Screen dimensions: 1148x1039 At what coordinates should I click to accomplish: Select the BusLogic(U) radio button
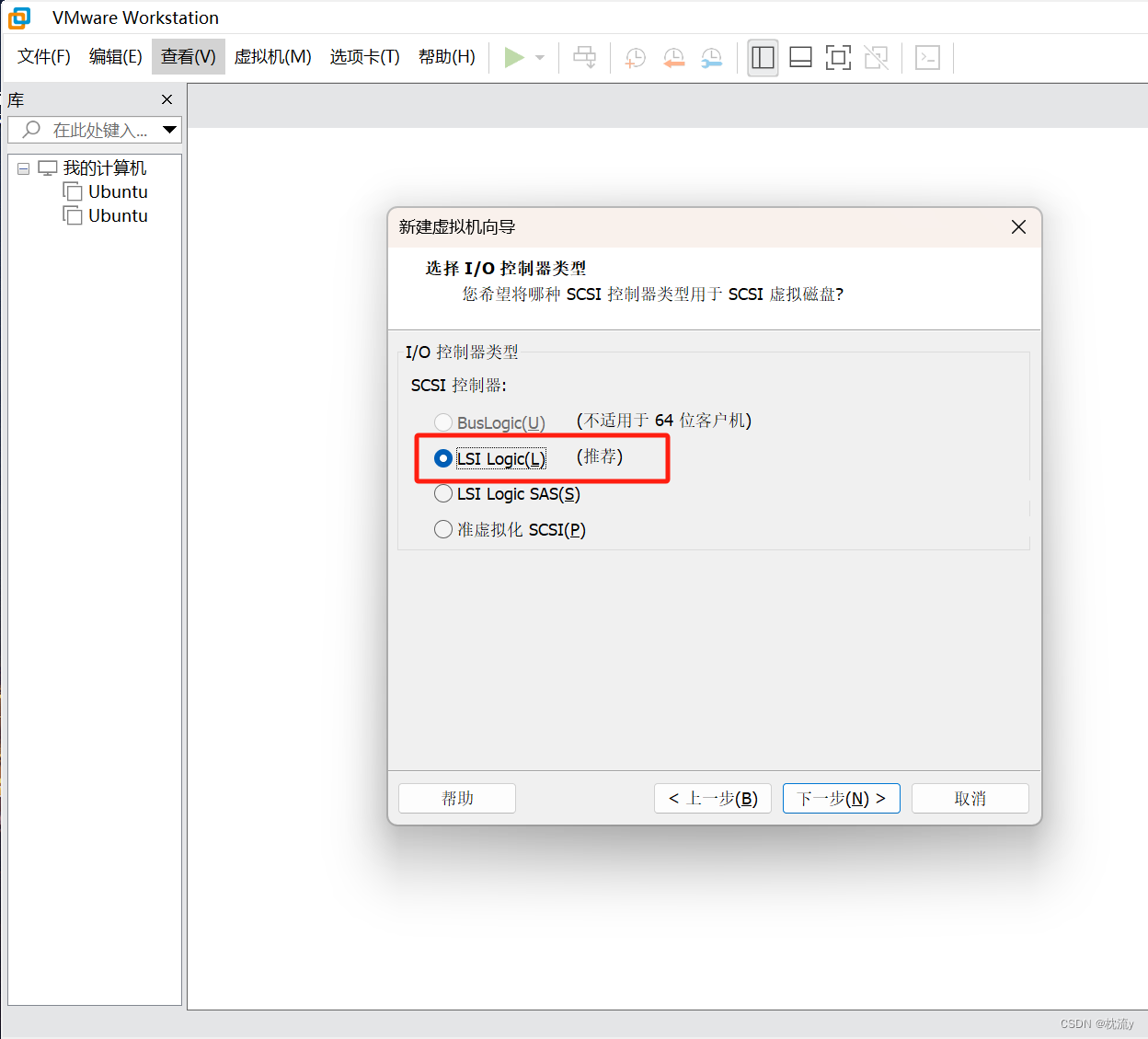(443, 422)
